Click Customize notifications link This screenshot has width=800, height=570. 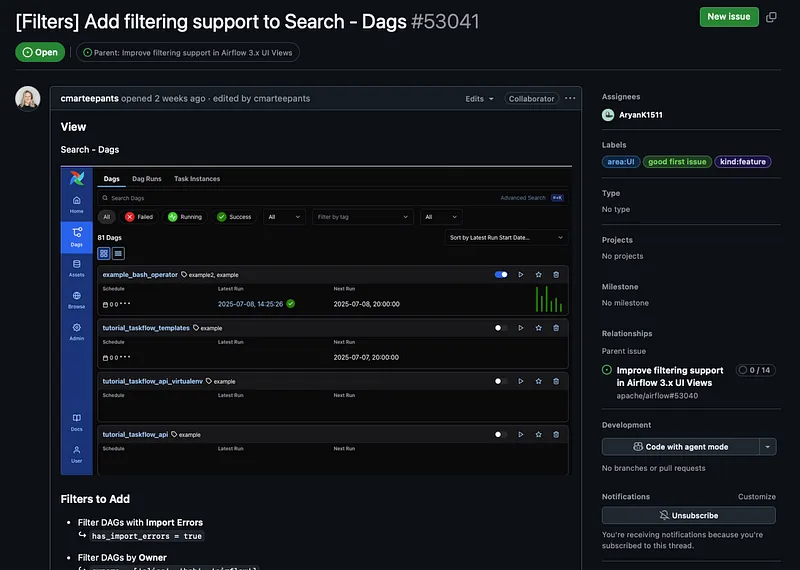pyautogui.click(x=757, y=497)
